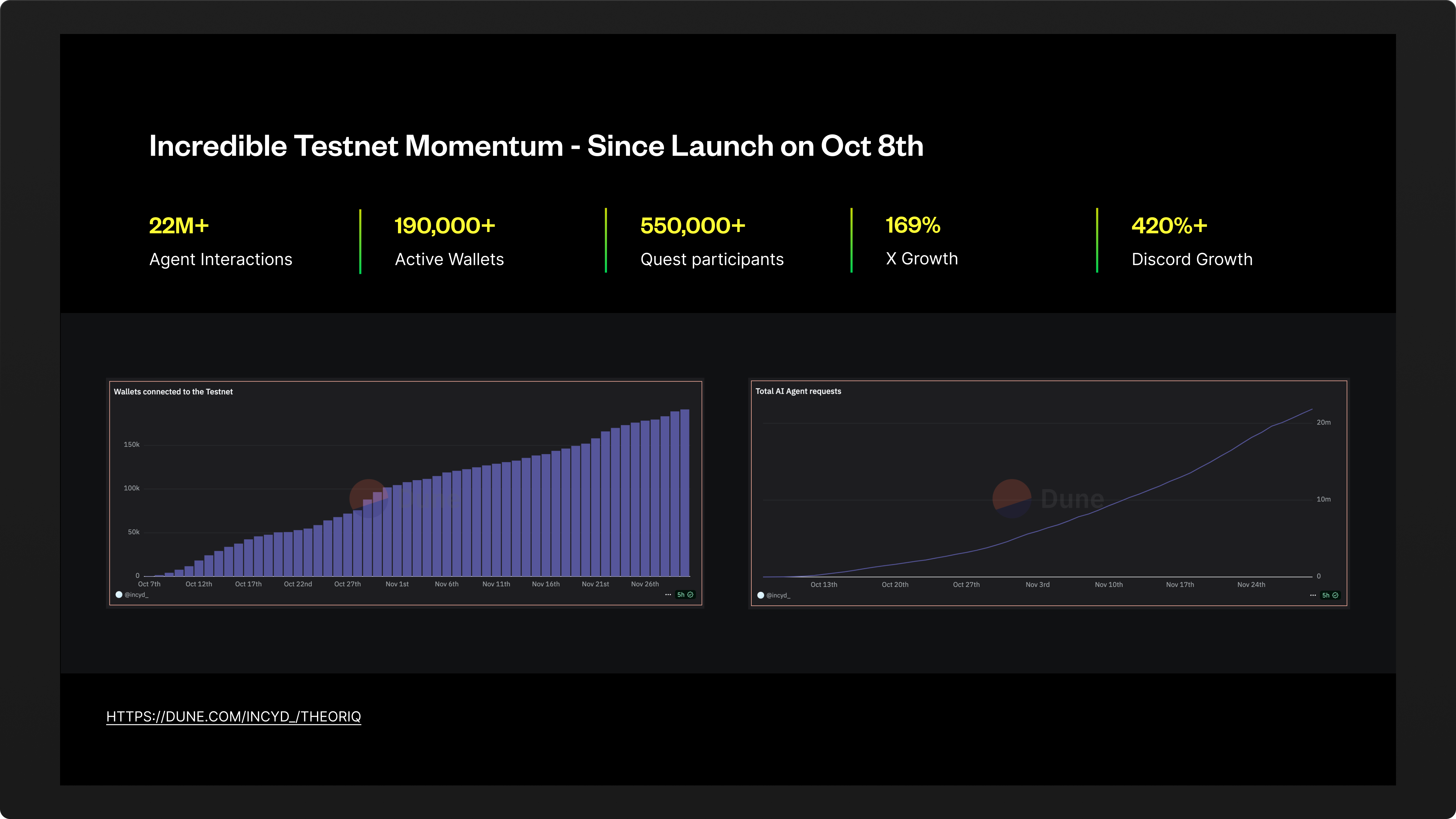1456x819 pixels.
Task: Click the 50k y-axis label on the Wallets chart
Action: [133, 532]
